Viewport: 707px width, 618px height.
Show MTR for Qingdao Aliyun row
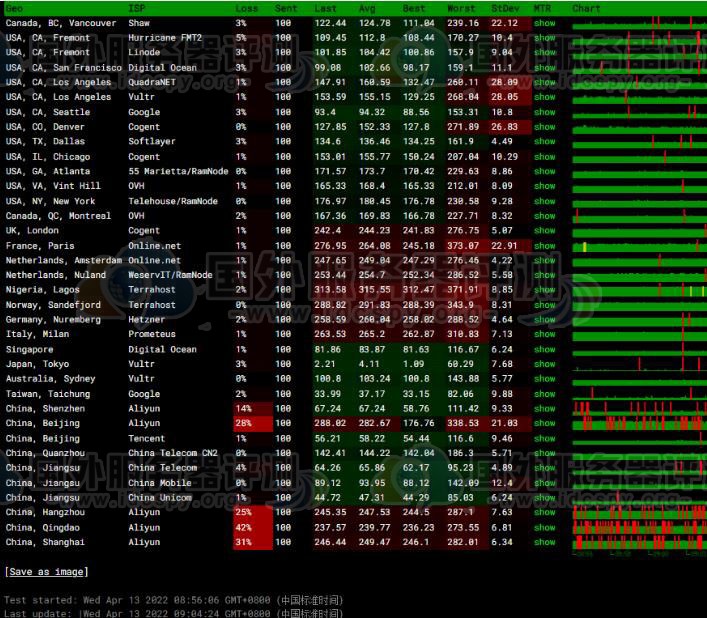(x=545, y=527)
